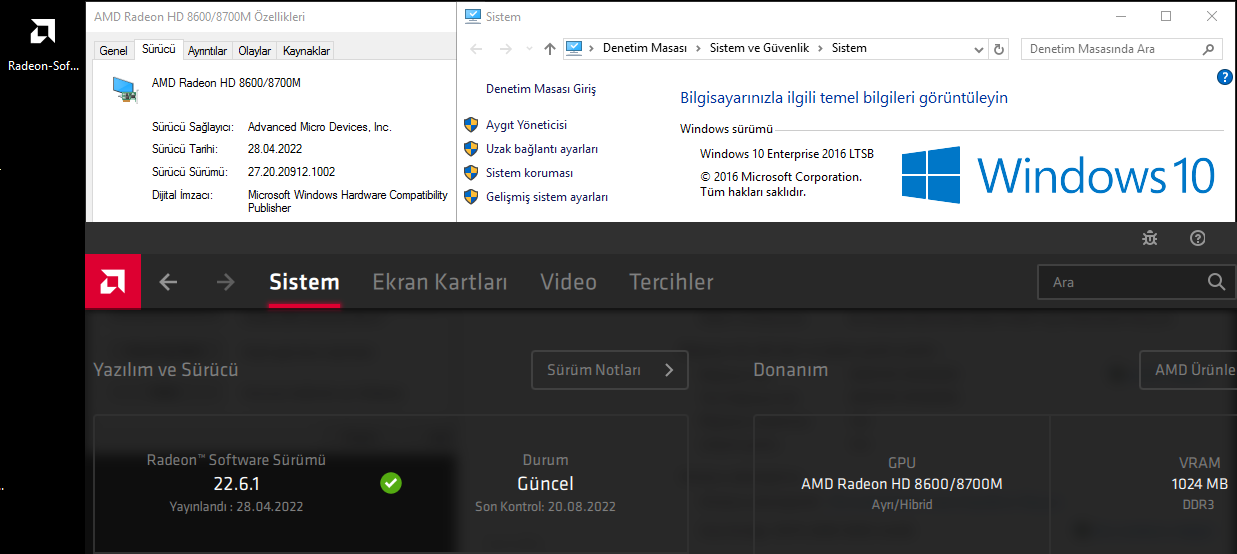Refresh the Sistem control panel view
Screen dimensions: 1237x554
(999, 49)
